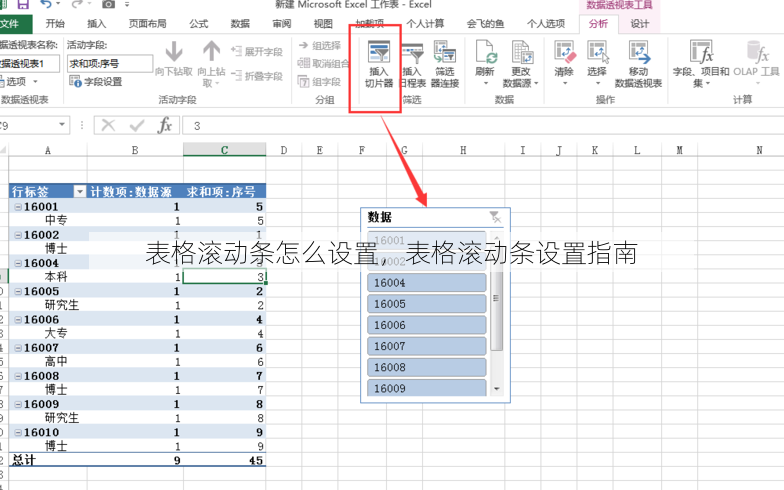This screenshot has width=784, height=490.
Task: Click the cancel X in the formula bar
Action: pos(108,125)
